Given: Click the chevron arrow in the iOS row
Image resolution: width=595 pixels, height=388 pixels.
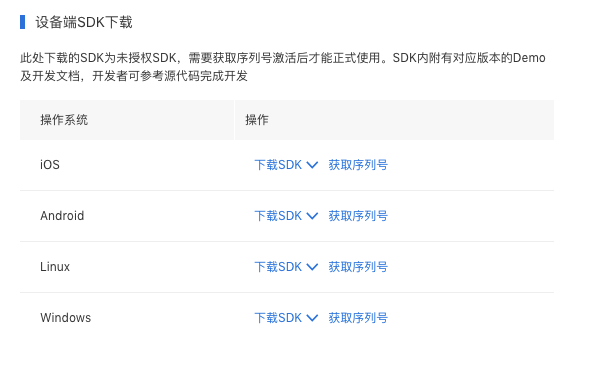Looking at the screenshot, I should pyautogui.click(x=312, y=165).
